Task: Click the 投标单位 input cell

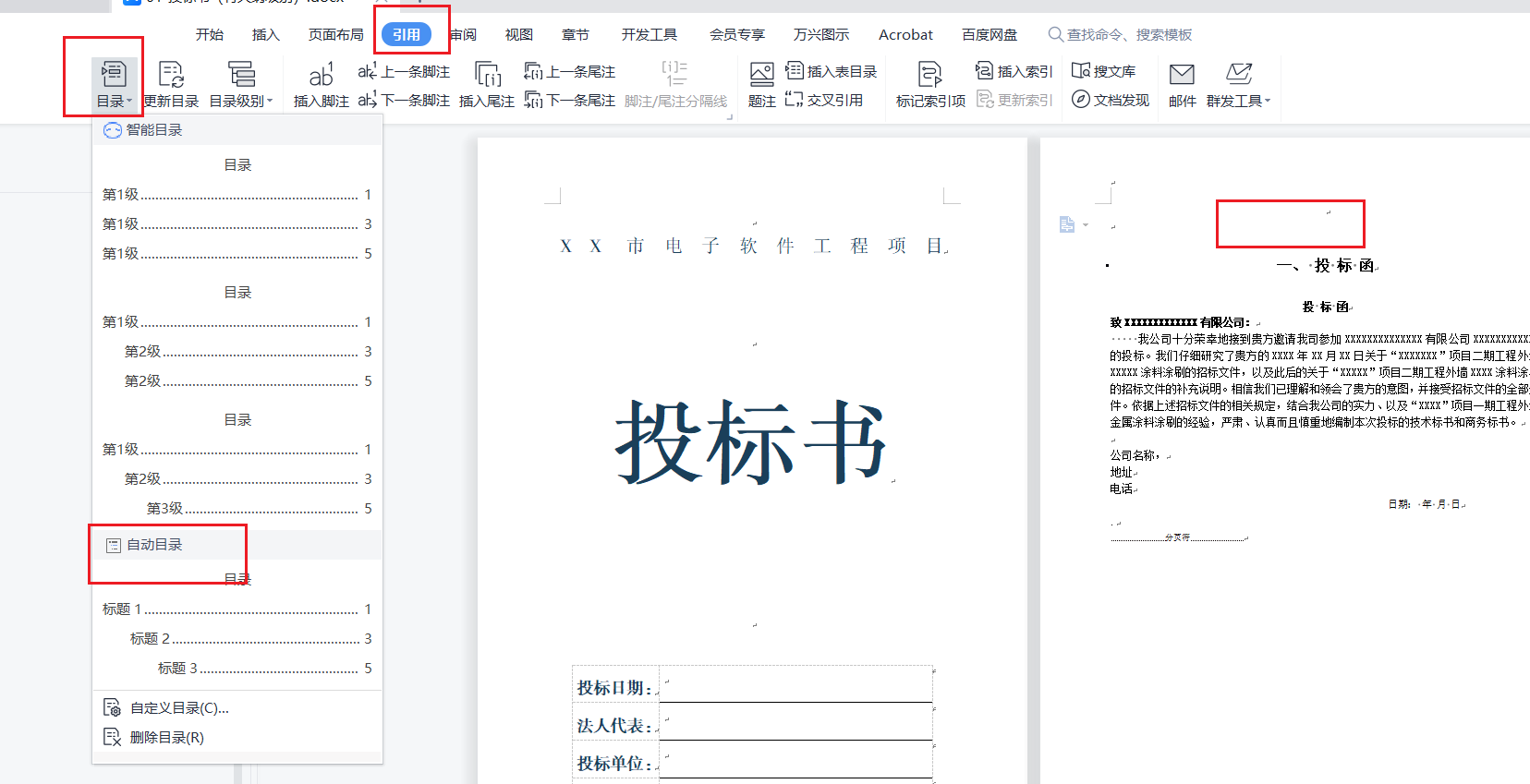Action: pyautogui.click(x=795, y=760)
